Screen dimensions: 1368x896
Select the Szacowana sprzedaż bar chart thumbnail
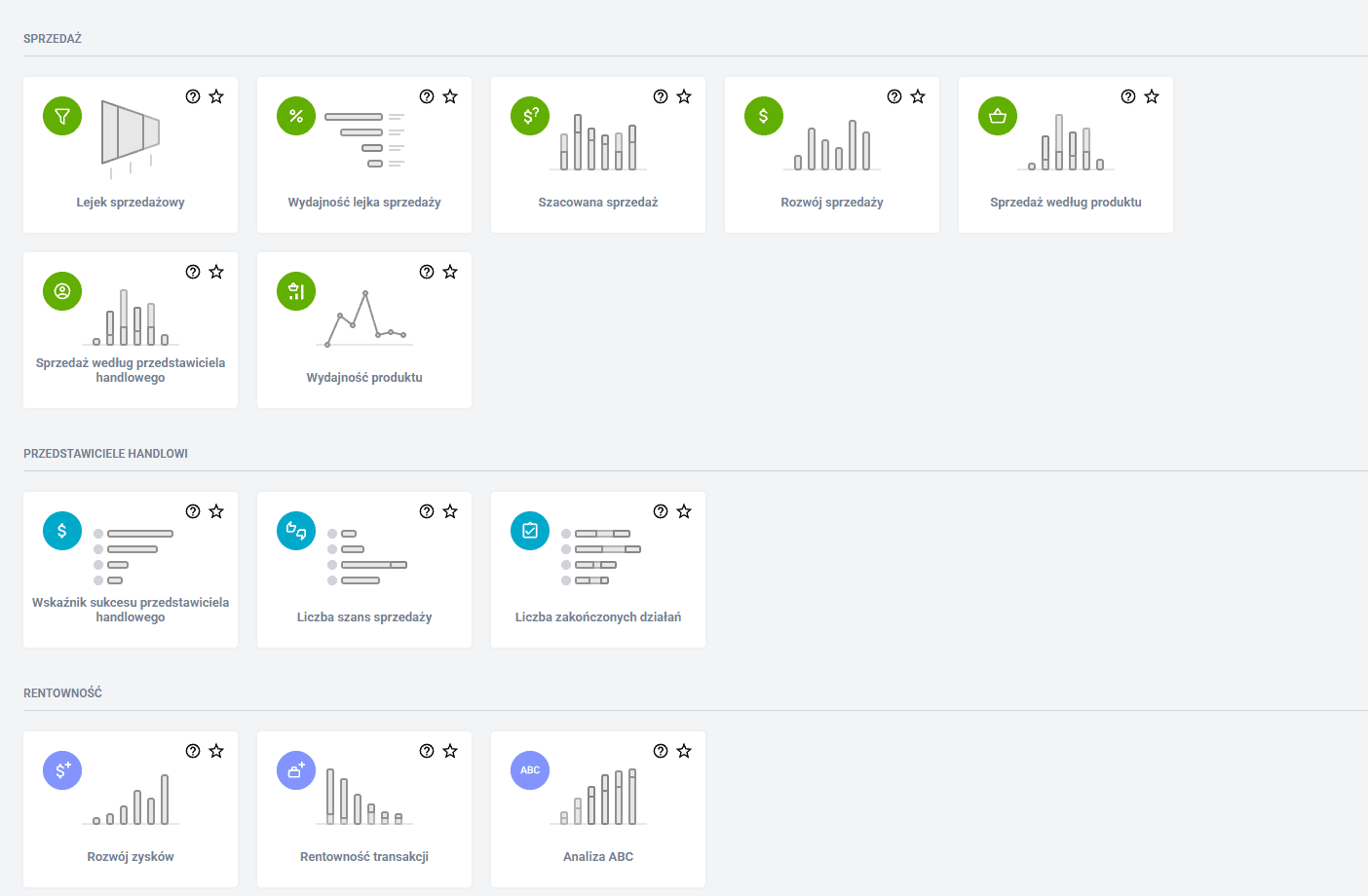point(598,143)
